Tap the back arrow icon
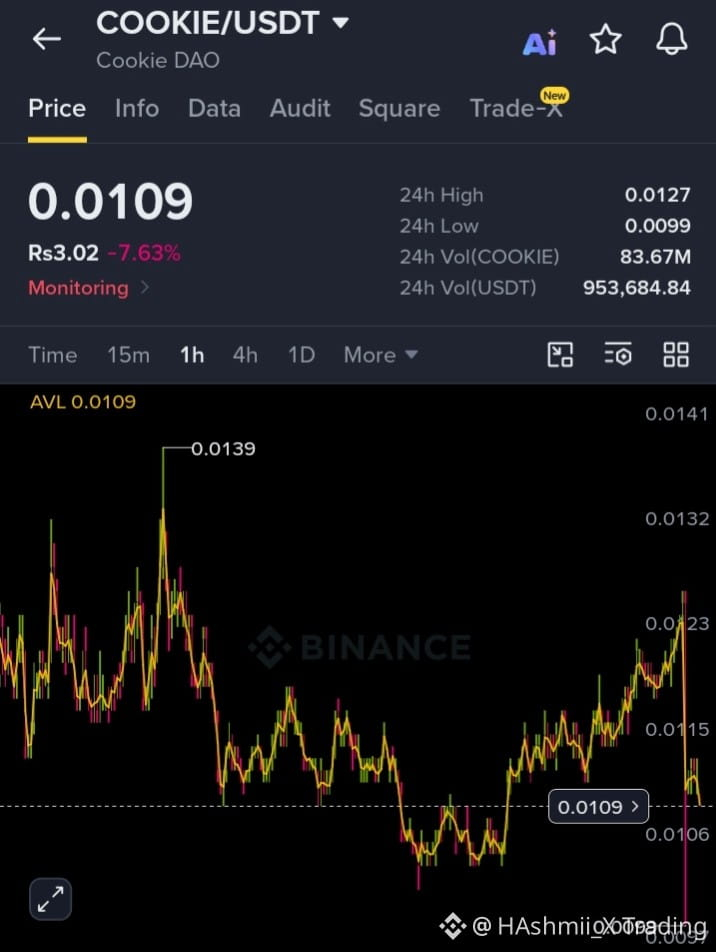 coord(47,39)
